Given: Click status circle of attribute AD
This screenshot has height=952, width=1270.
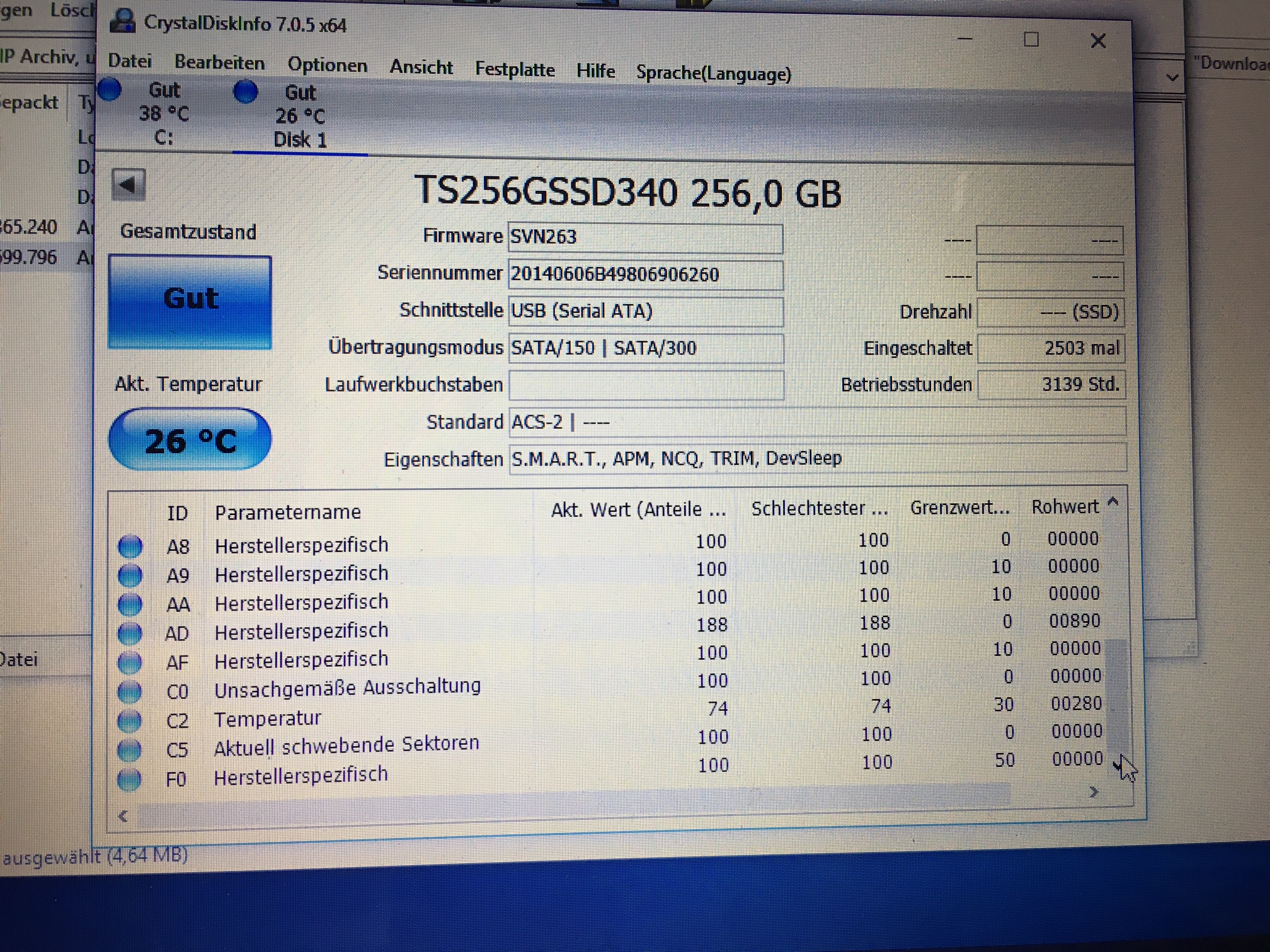Looking at the screenshot, I should pos(130,633).
